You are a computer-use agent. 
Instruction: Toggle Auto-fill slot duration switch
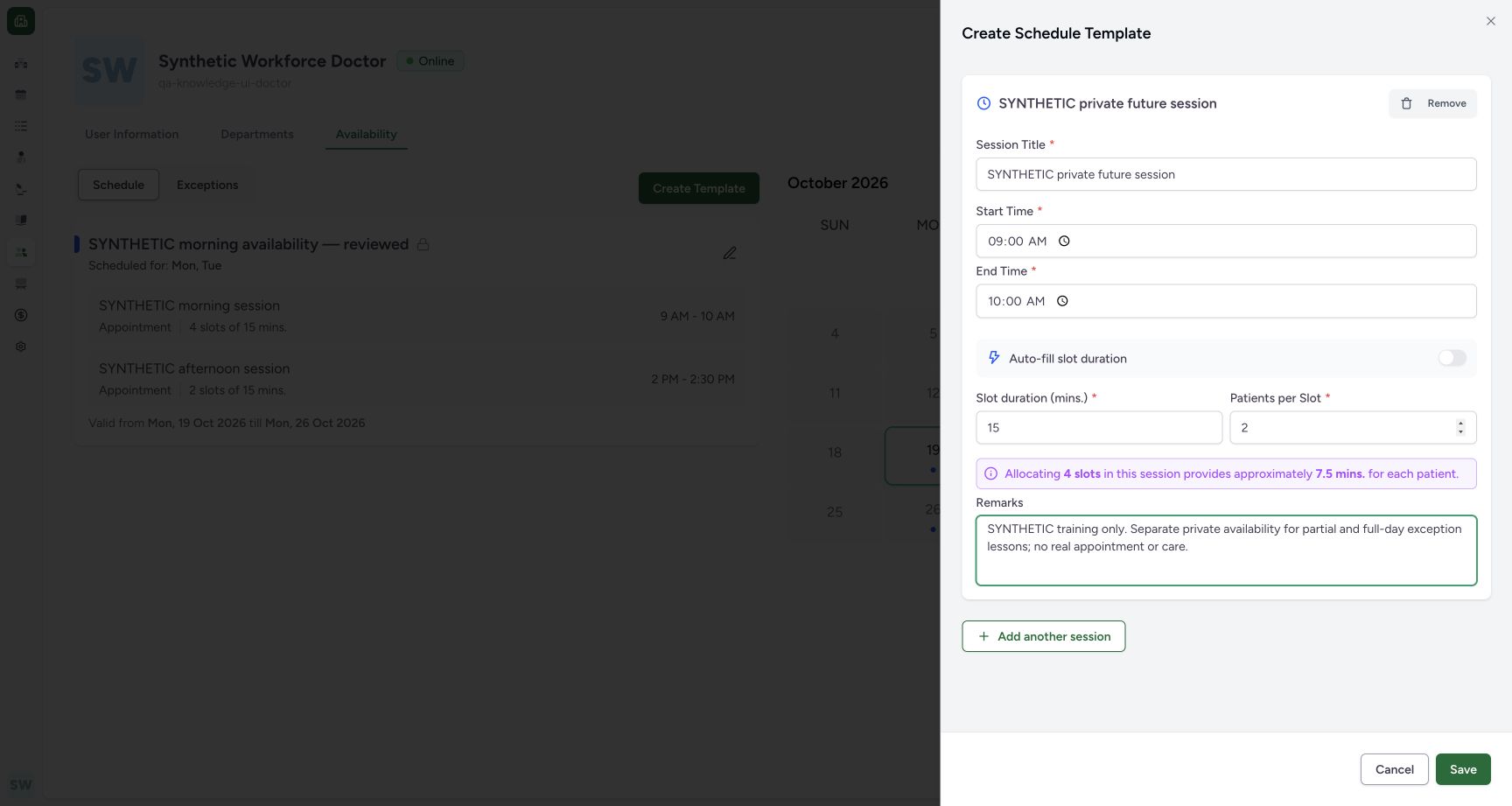coord(1452,358)
